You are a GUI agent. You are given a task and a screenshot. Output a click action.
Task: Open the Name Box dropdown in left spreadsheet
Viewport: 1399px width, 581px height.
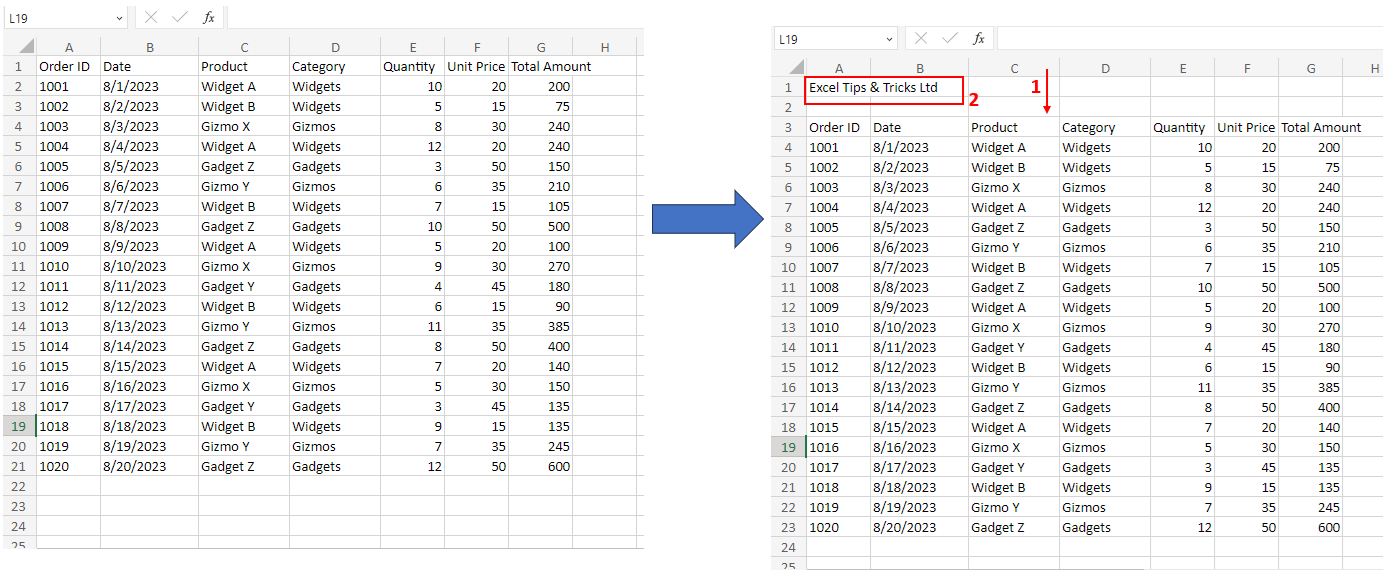119,18
